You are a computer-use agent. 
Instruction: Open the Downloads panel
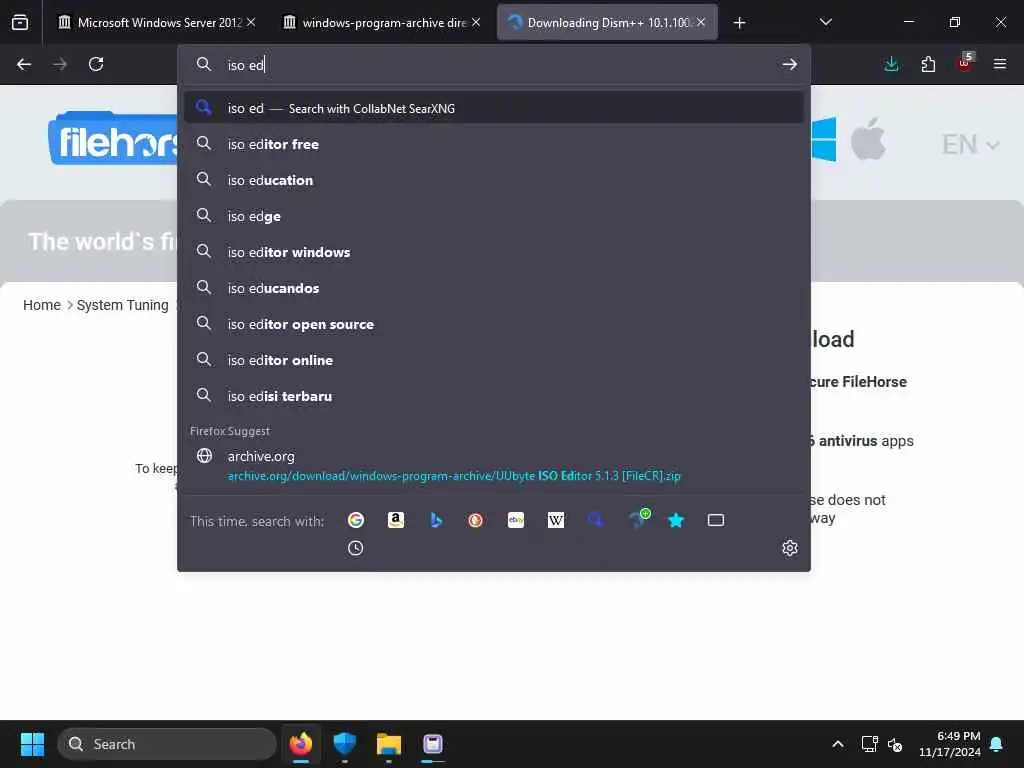coord(891,64)
